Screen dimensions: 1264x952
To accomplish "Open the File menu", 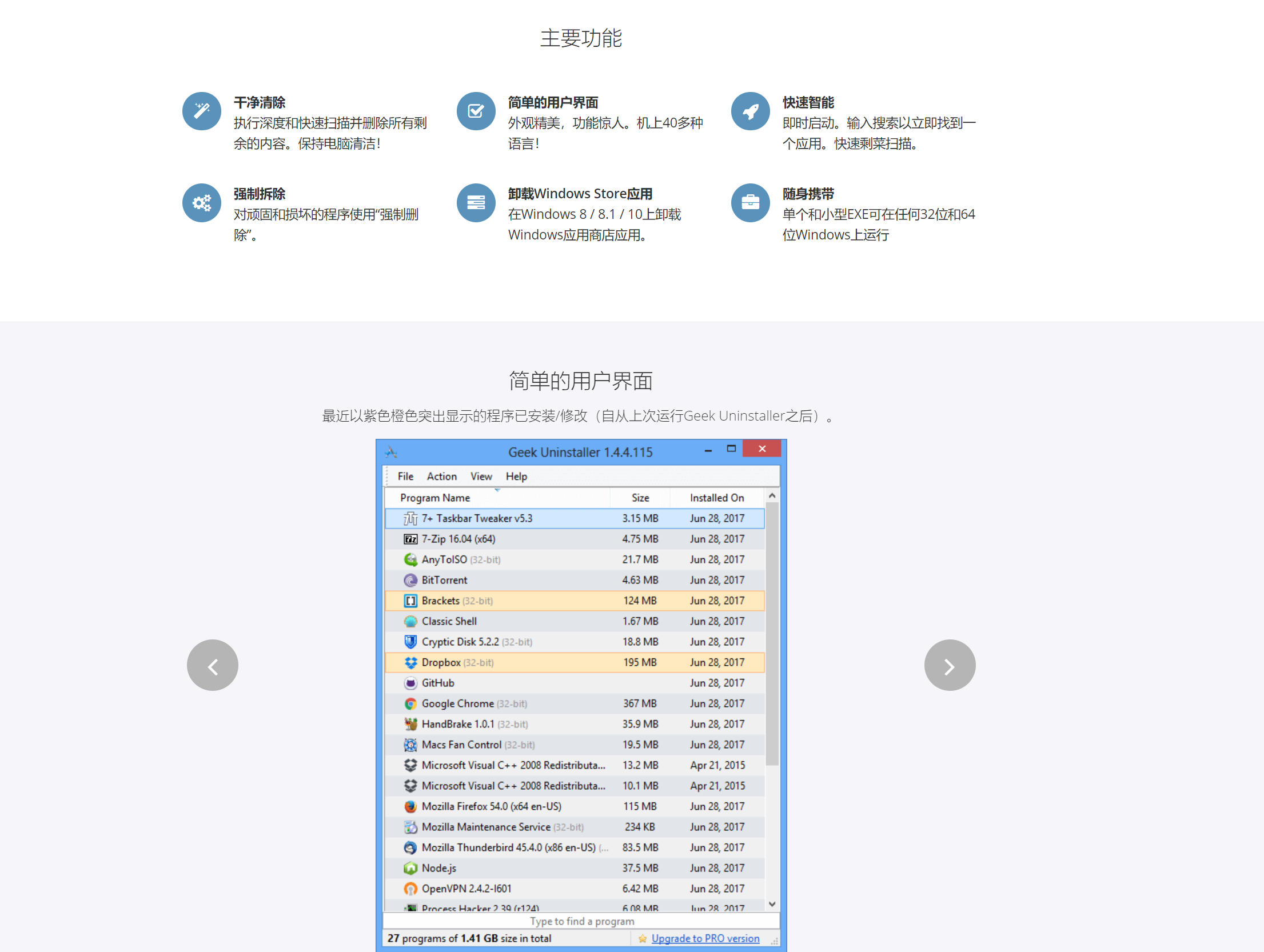I will click(405, 476).
